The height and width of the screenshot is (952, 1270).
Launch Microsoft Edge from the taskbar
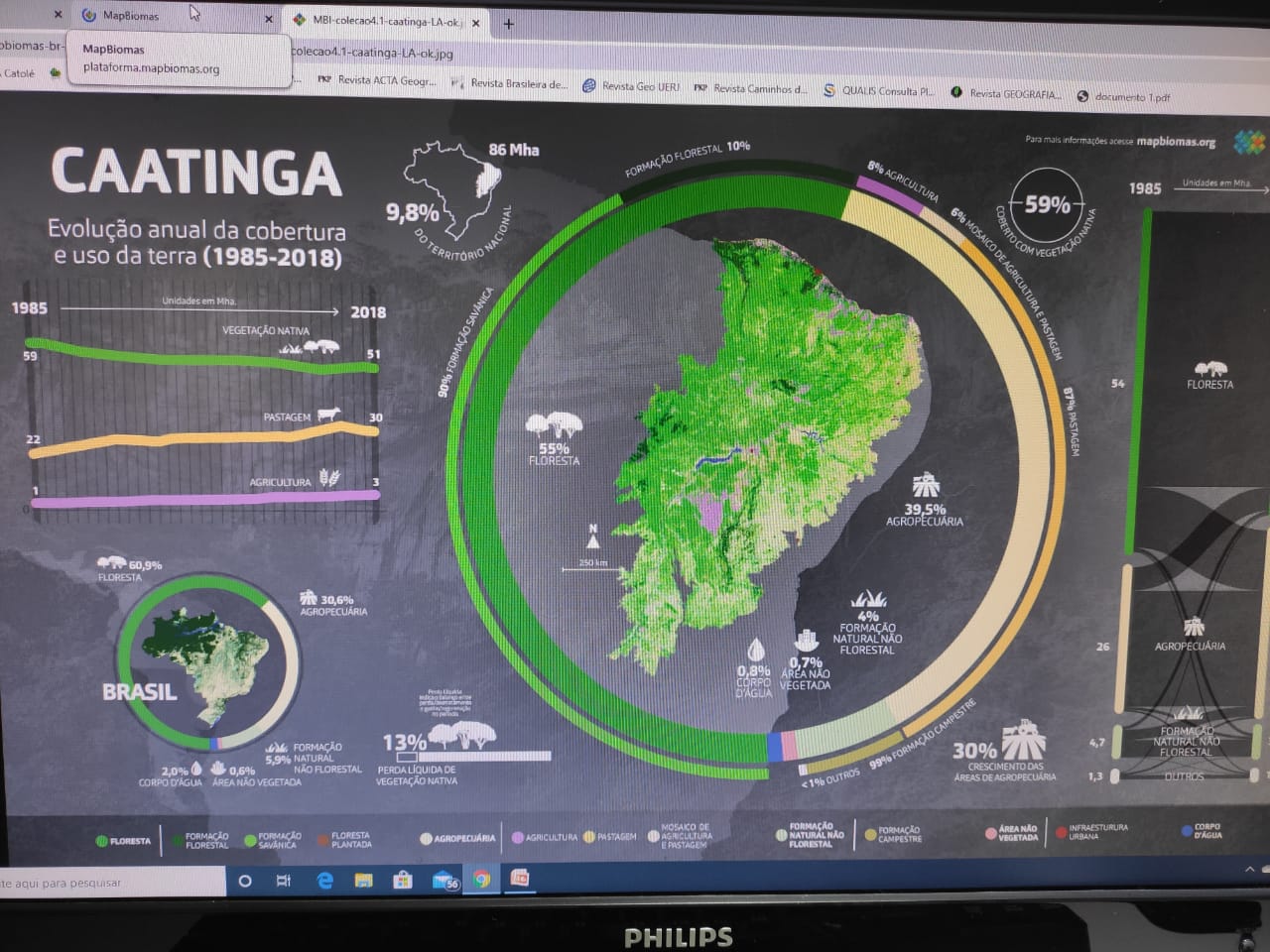click(x=324, y=881)
